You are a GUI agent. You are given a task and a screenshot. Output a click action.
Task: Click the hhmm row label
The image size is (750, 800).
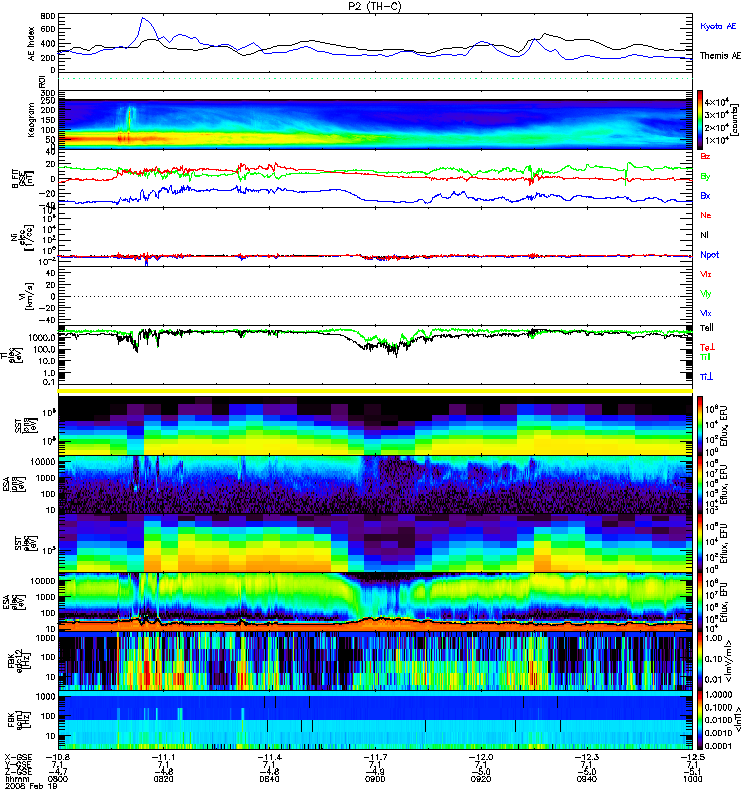point(15,779)
